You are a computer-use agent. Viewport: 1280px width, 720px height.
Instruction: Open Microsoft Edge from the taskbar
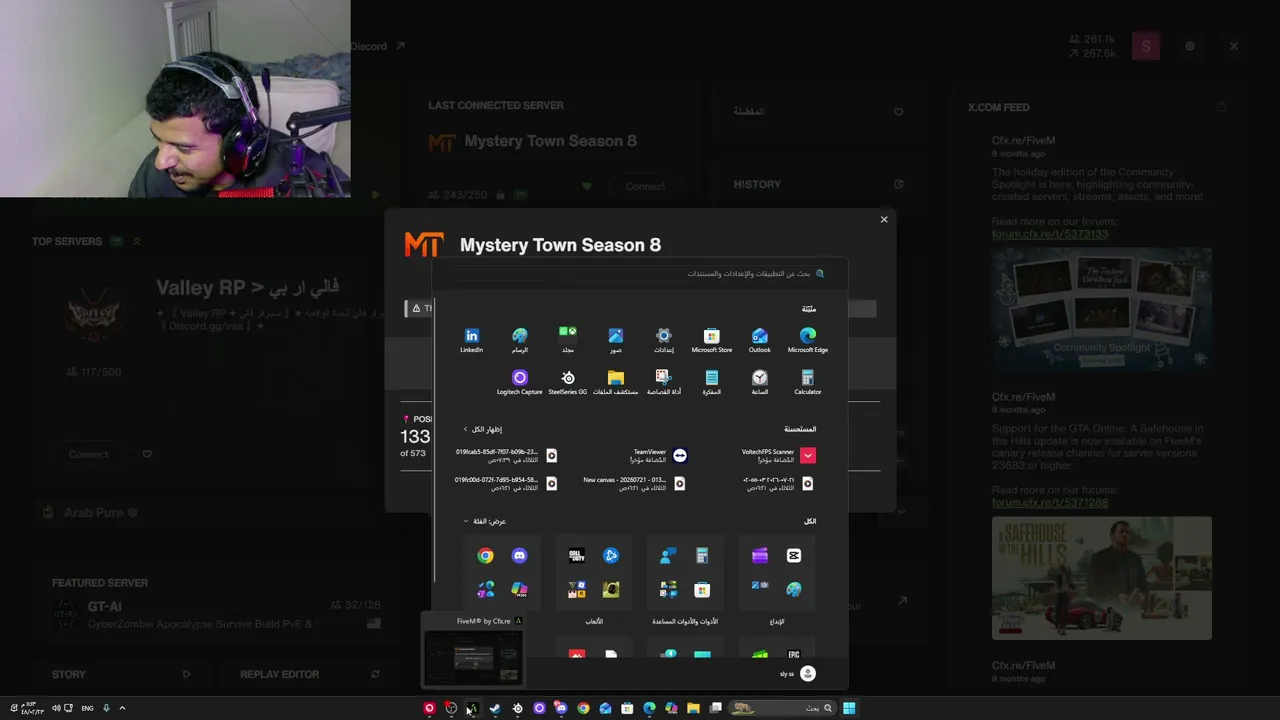[x=649, y=708]
